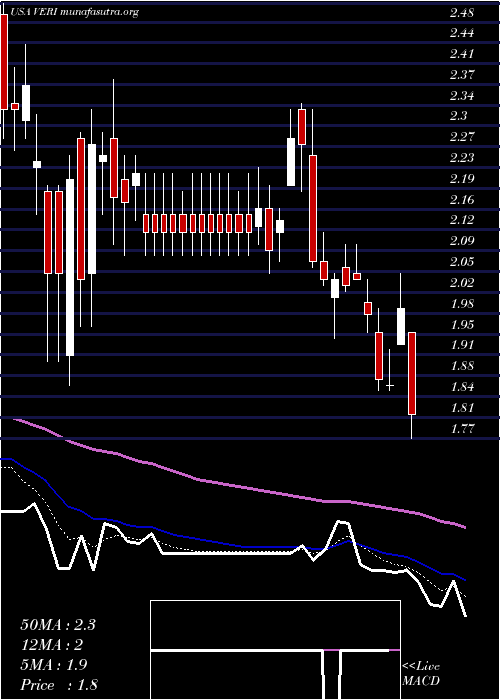Select the 2.27 price level label
The width and height of the screenshot is (500, 700).
tap(462, 137)
